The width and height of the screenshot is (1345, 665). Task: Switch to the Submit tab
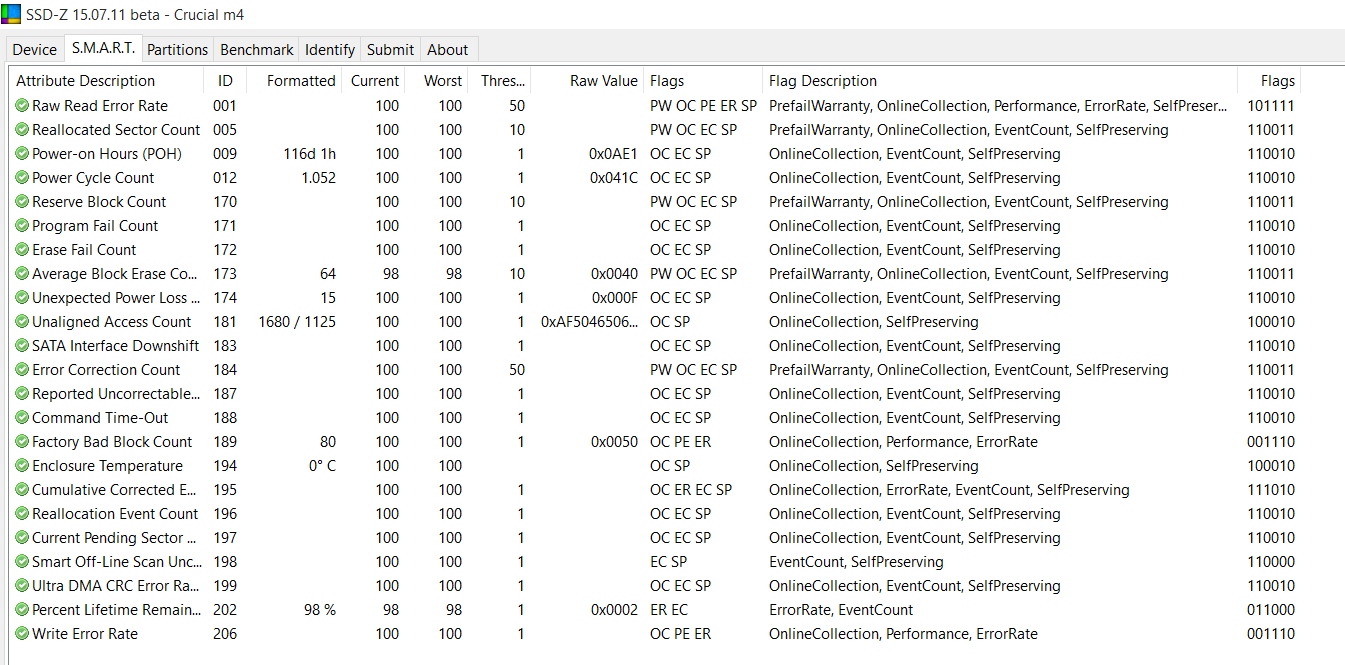390,49
